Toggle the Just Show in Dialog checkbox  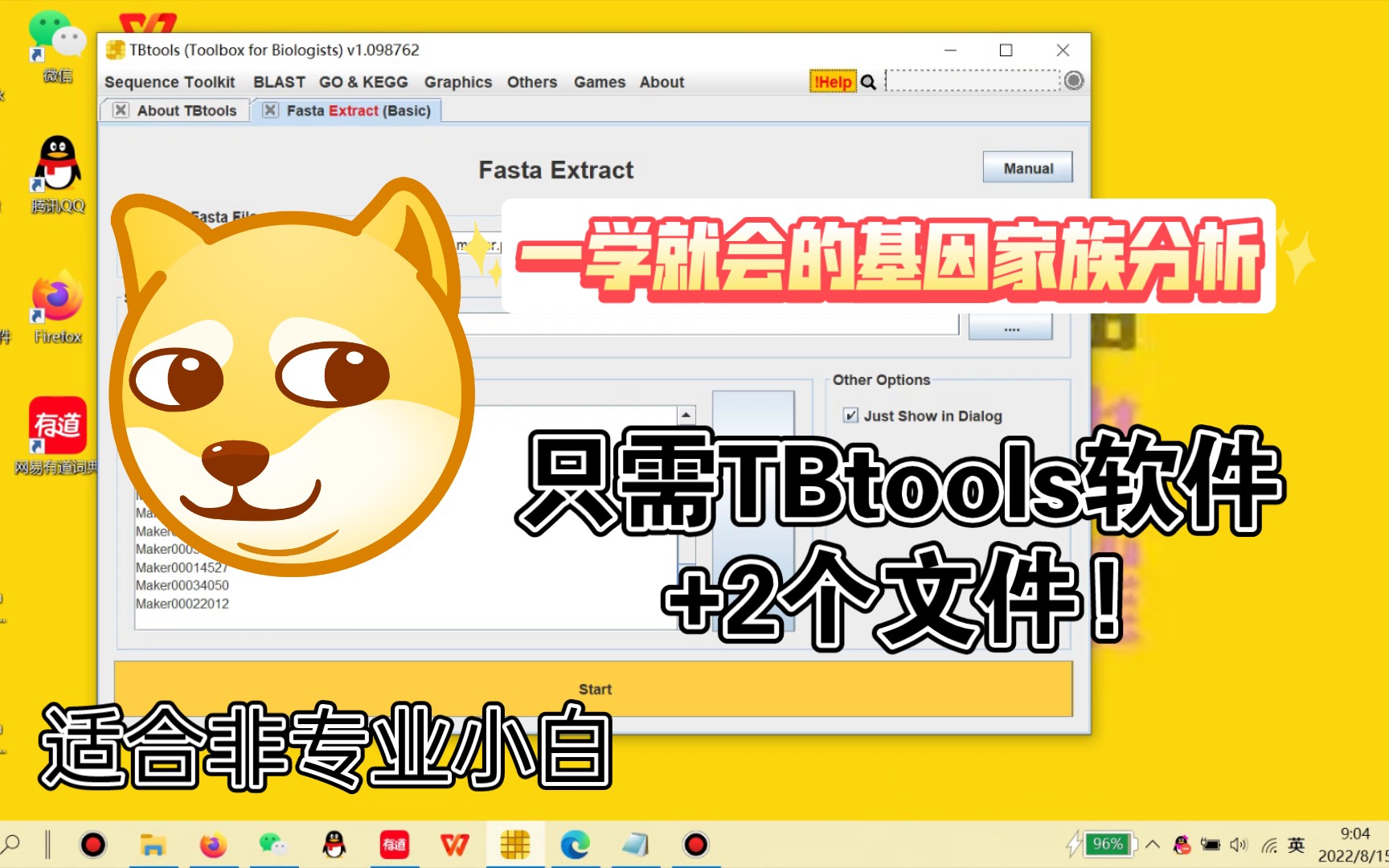click(850, 416)
